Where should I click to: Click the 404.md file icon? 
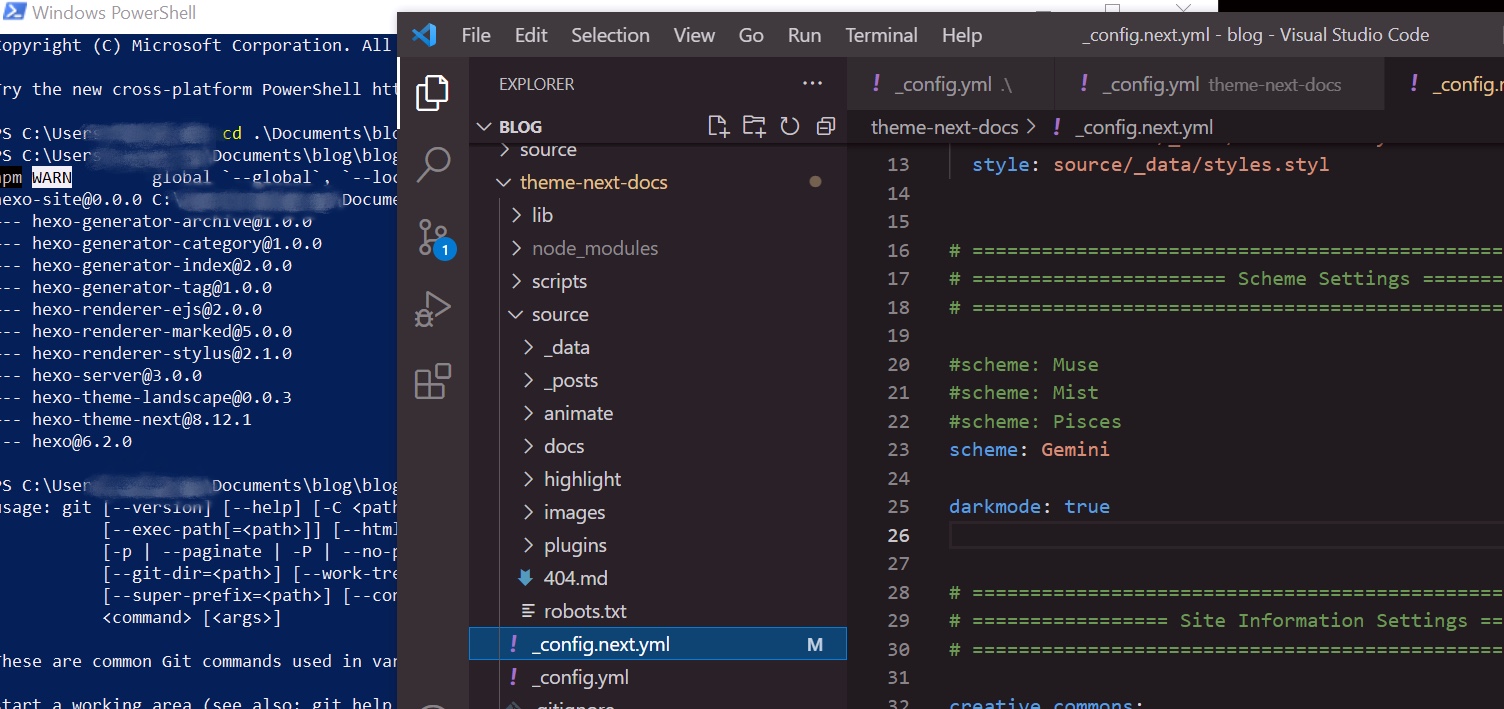526,578
